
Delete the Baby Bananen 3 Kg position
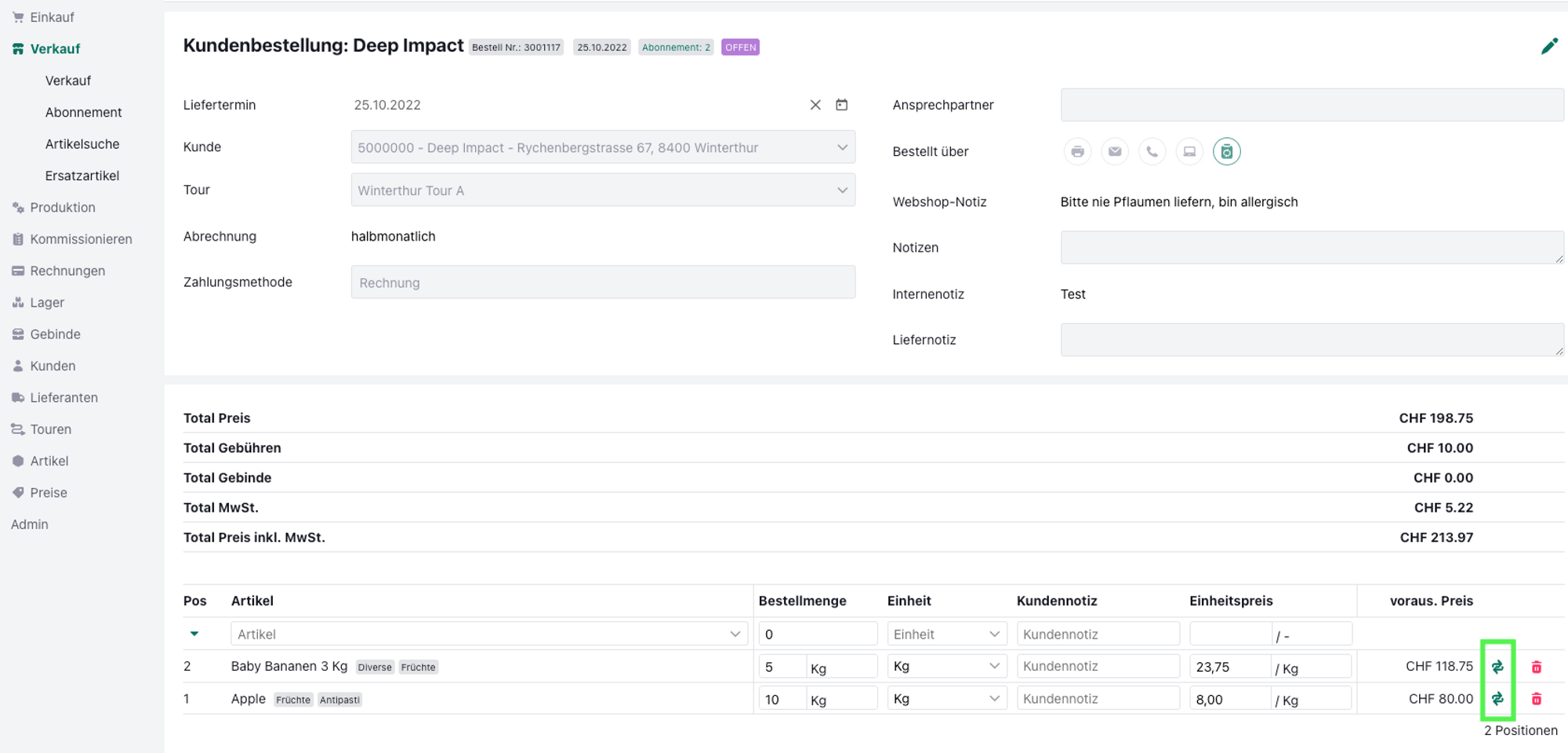pos(1536,667)
